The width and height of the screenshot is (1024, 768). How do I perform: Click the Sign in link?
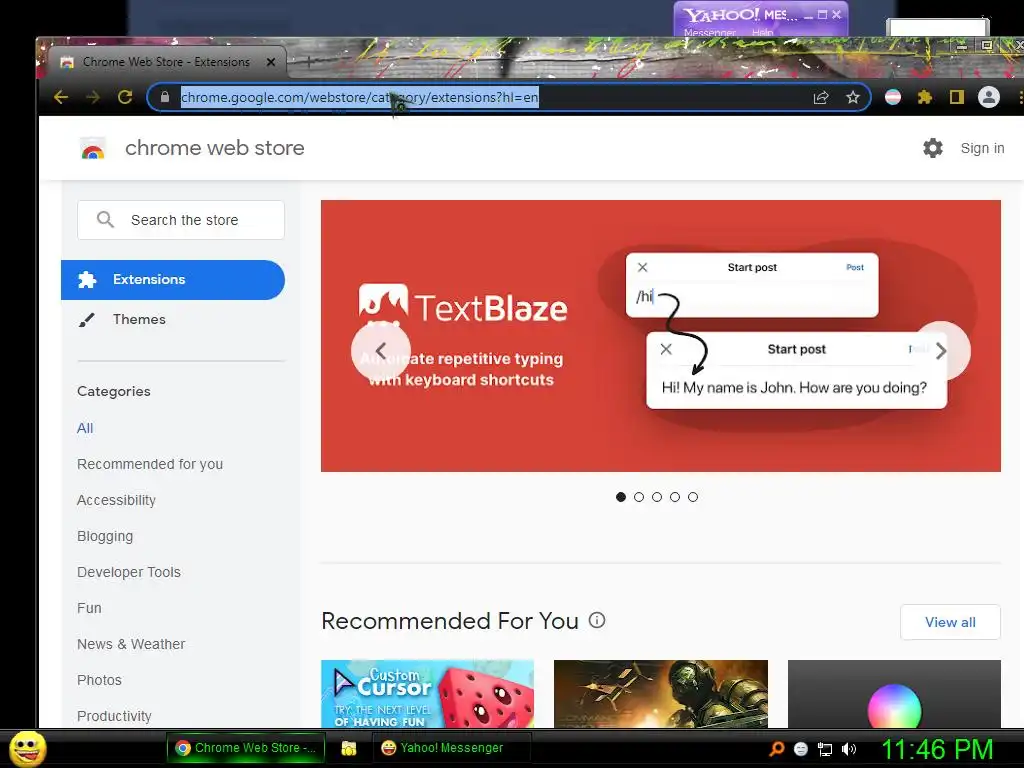point(982,148)
